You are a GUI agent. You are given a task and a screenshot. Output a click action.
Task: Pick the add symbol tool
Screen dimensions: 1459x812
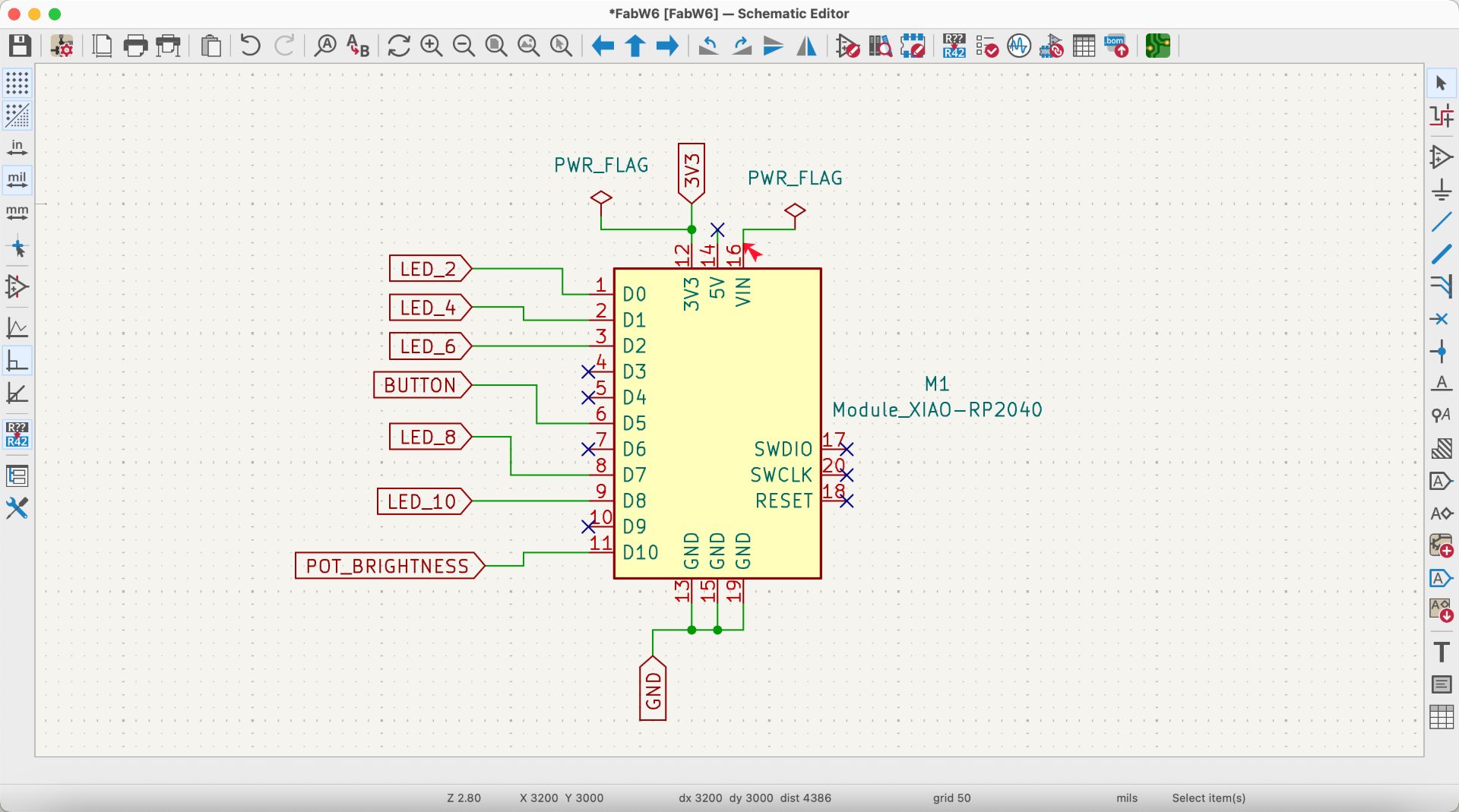coord(1442,157)
